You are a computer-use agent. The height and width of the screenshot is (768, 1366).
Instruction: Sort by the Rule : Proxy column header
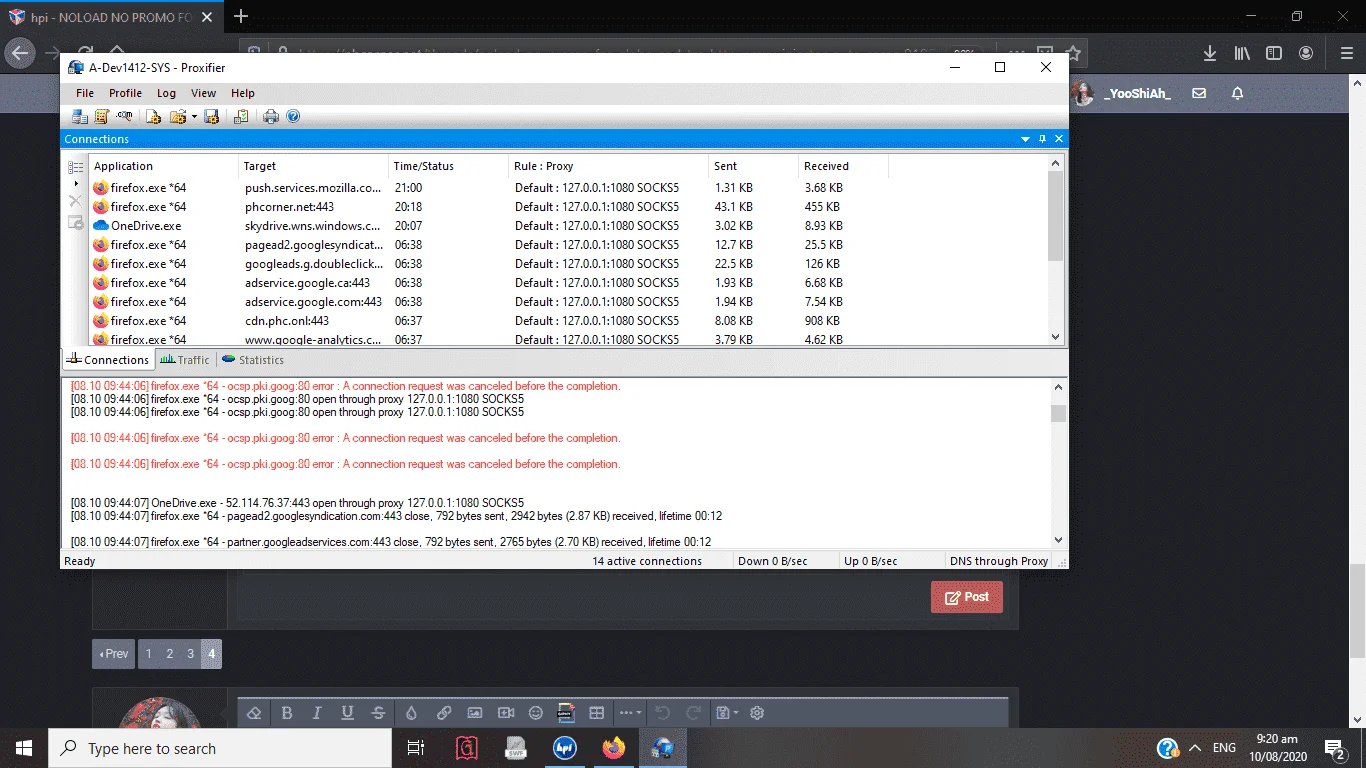(609, 166)
